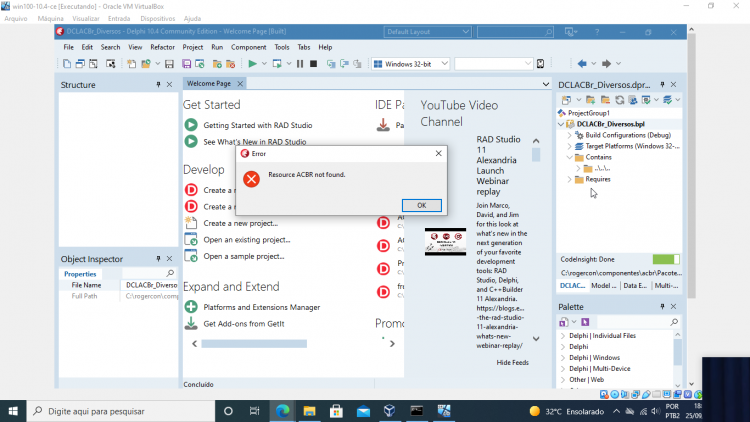Click the webinar replay video thumbnail
Screen dimensions: 750x422
coord(445,242)
